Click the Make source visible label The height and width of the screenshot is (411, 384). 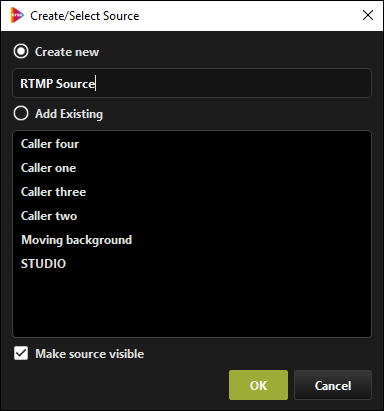(x=90, y=354)
